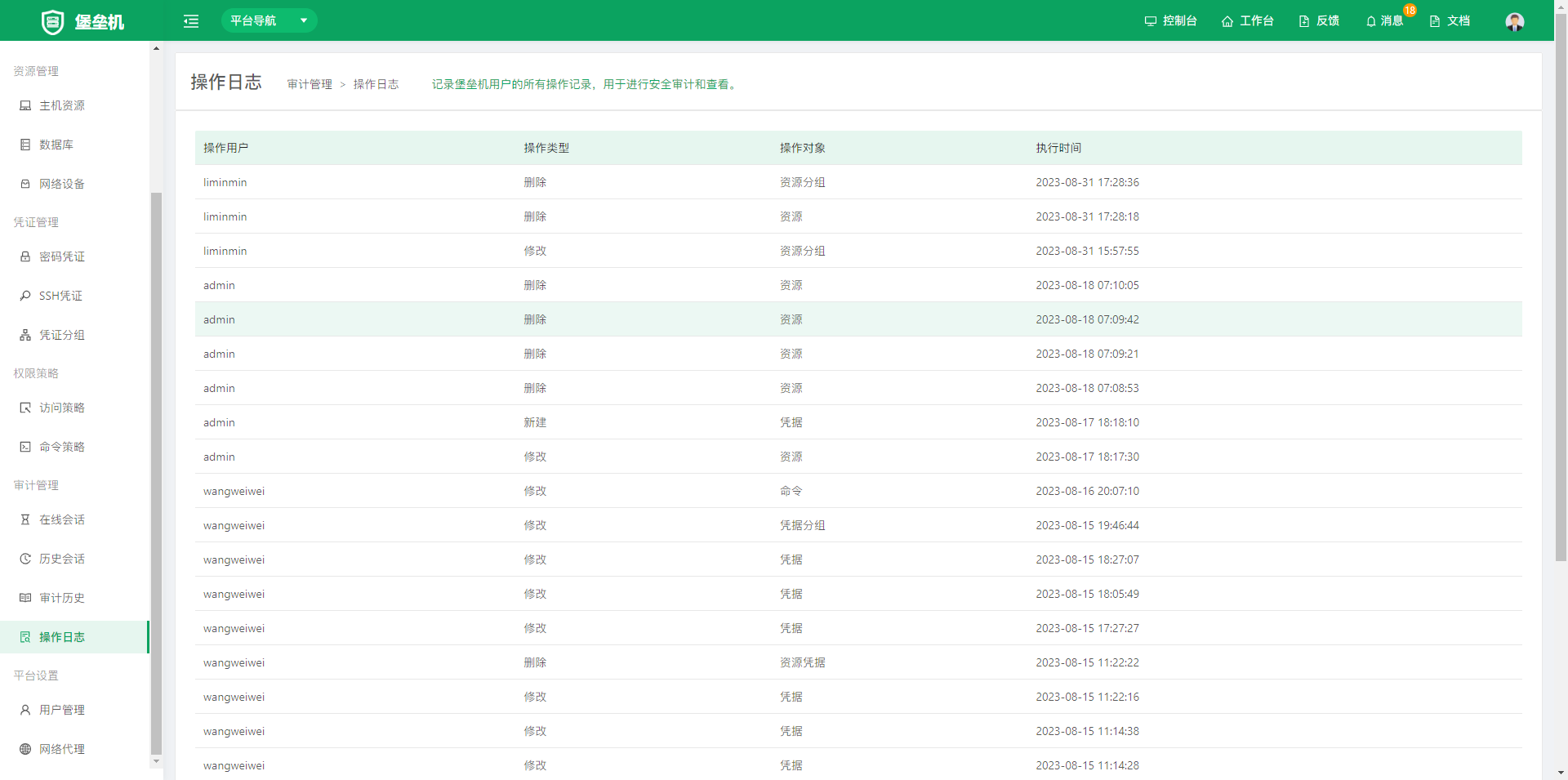Open 反馈 in the top bar

(x=1319, y=20)
